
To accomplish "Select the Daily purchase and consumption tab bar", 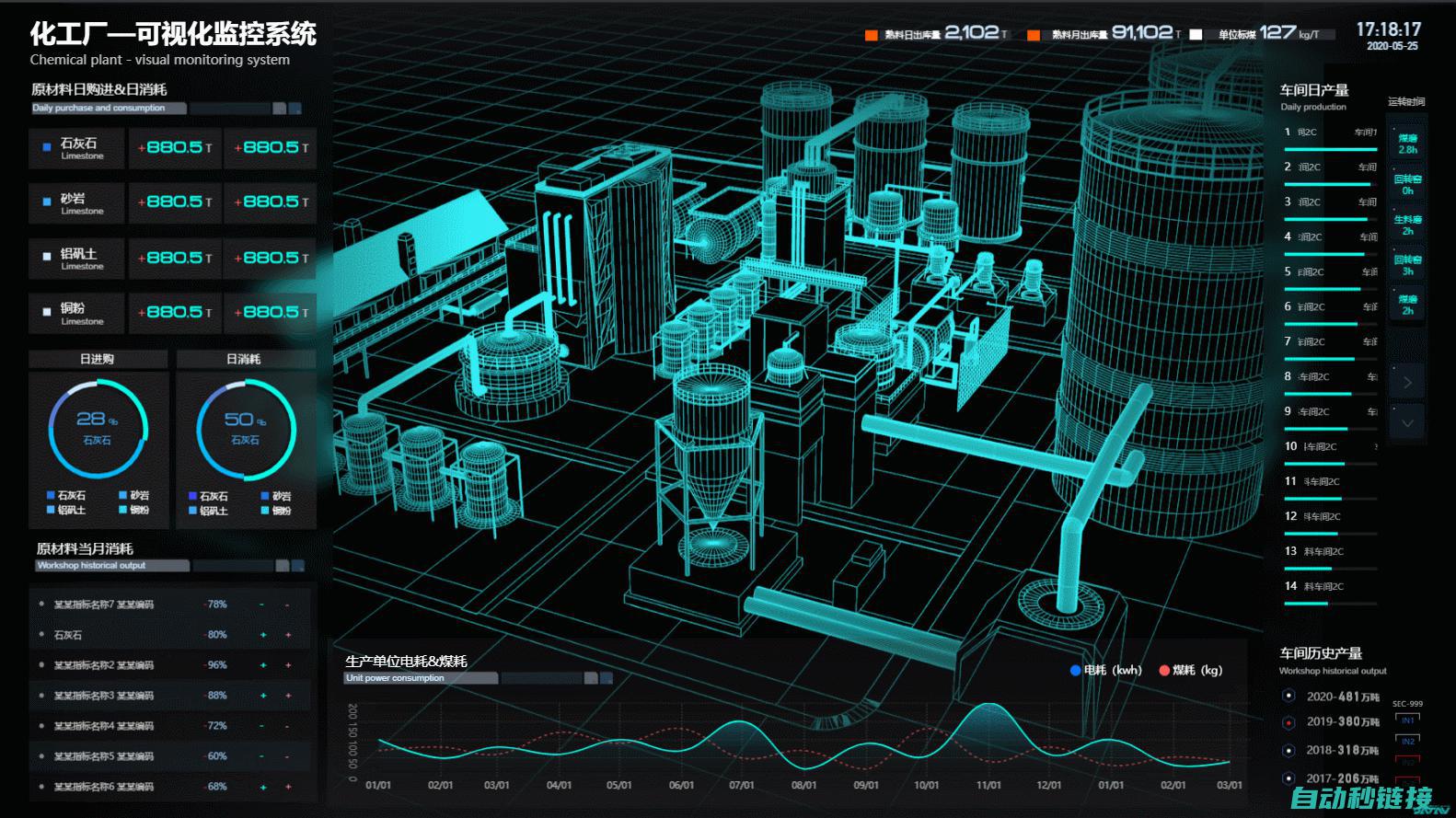I will tap(109, 109).
